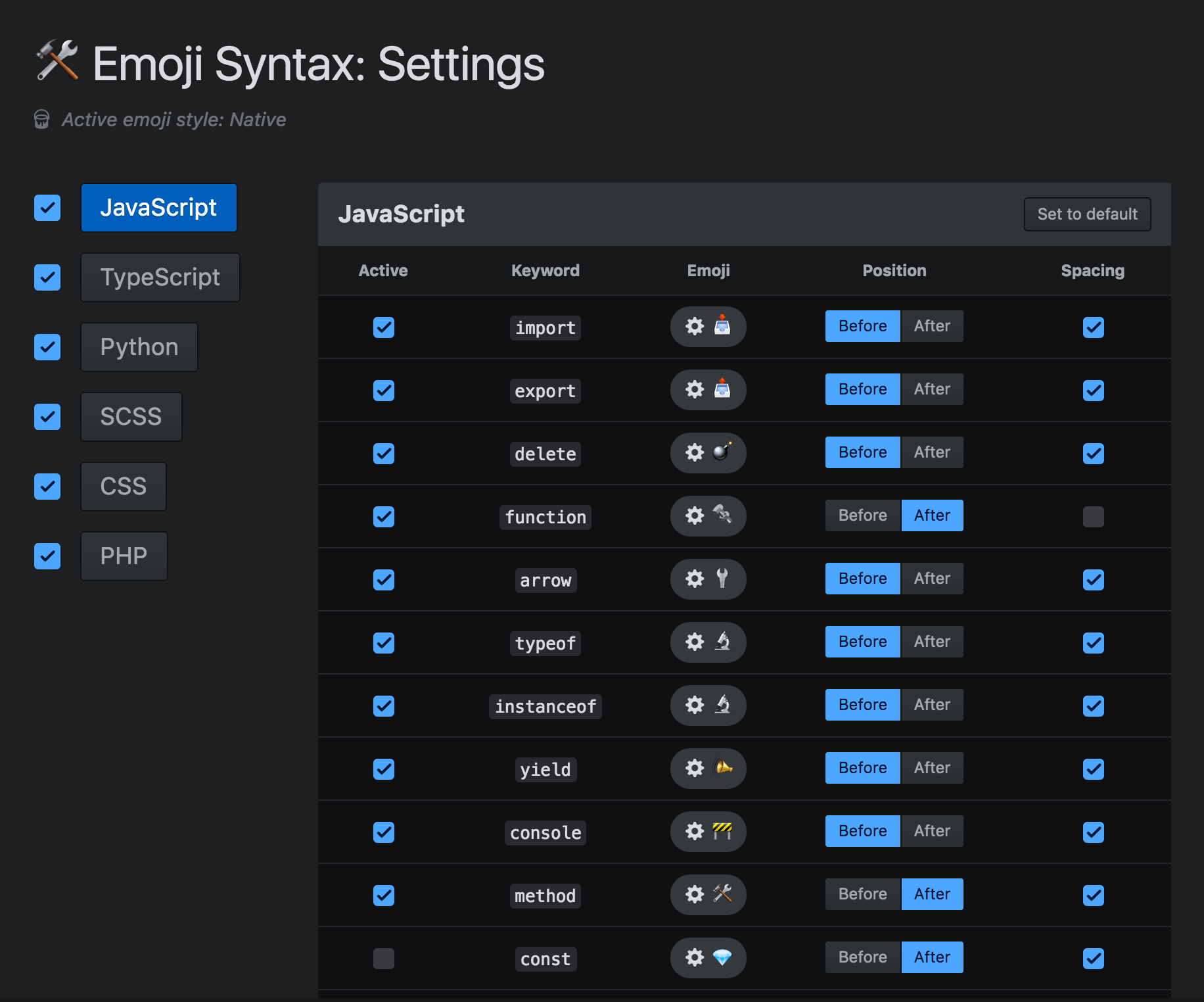Select the JavaScript language tab

click(x=158, y=208)
